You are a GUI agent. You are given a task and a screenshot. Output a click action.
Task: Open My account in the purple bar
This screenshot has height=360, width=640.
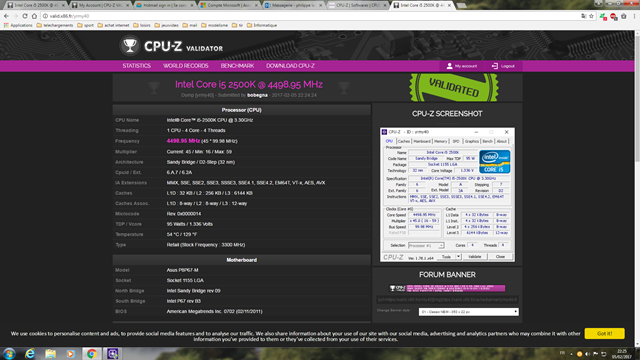click(462, 66)
